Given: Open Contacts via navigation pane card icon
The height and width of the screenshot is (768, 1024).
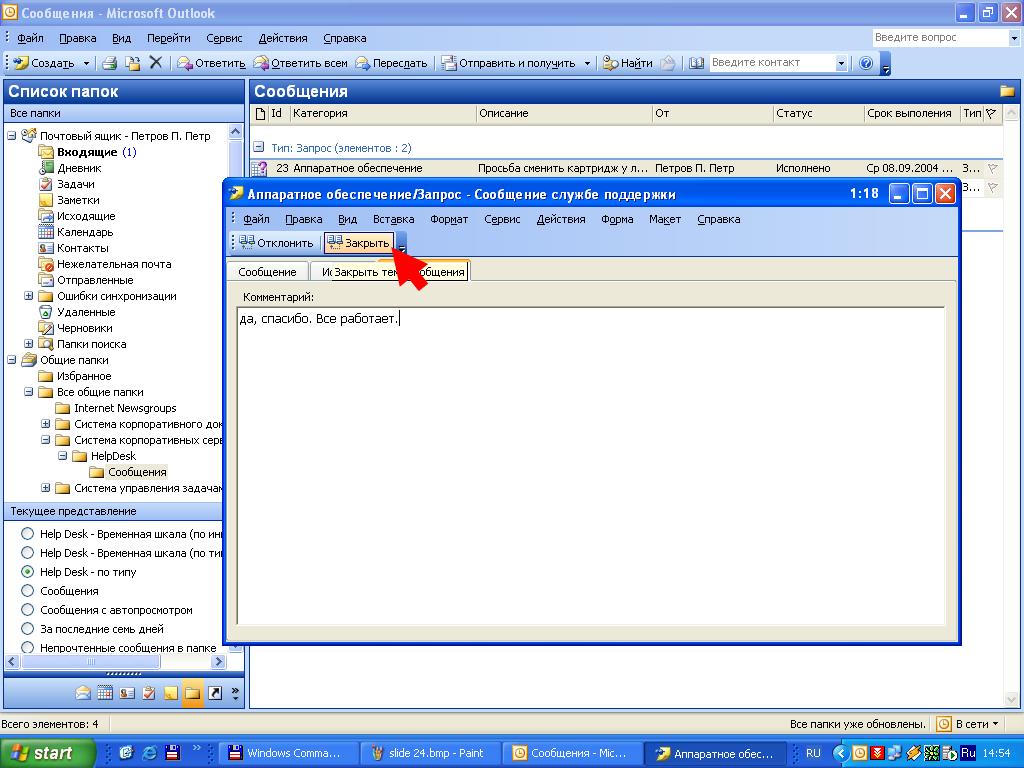Looking at the screenshot, I should 127,693.
